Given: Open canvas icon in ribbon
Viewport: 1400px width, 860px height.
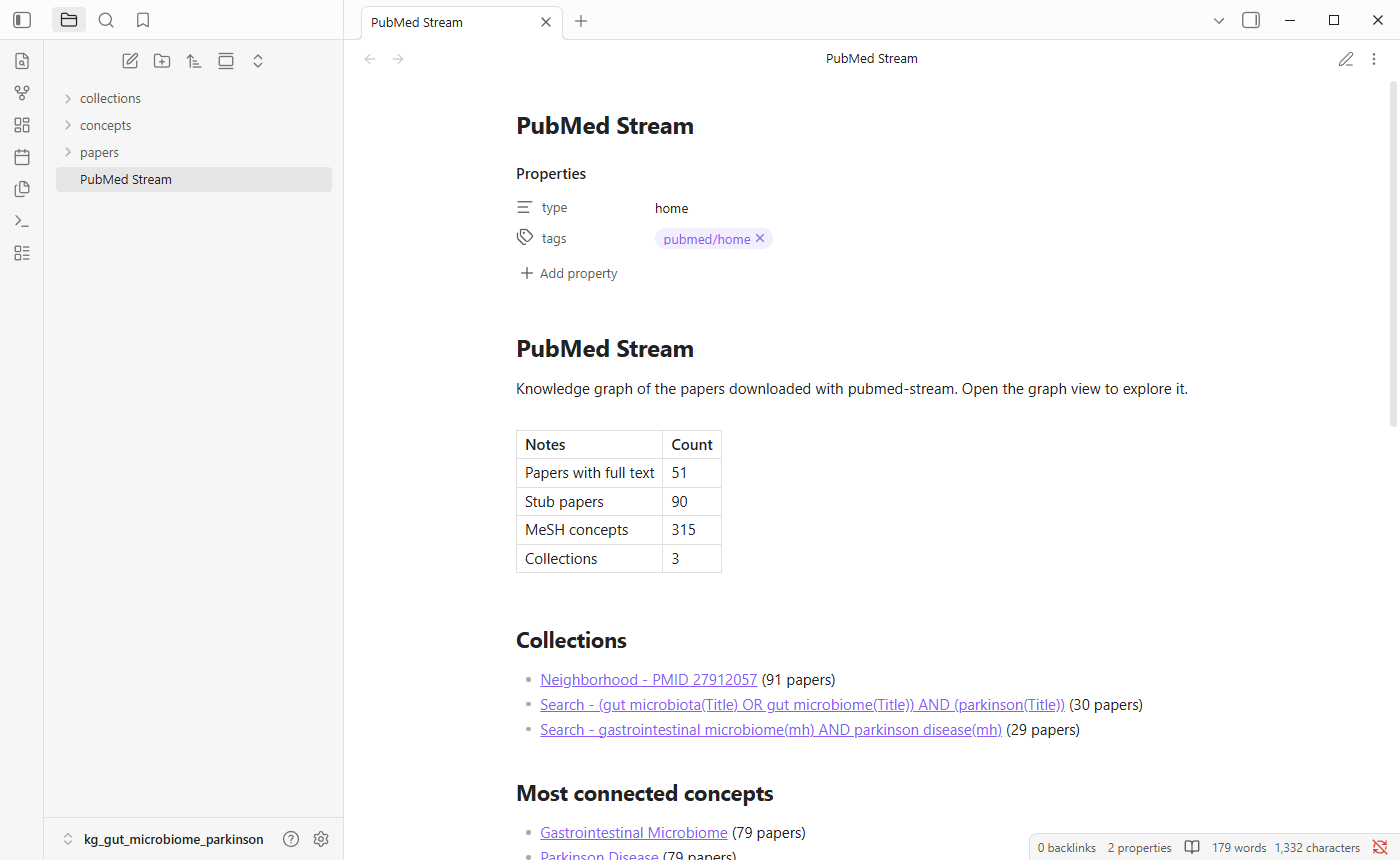Looking at the screenshot, I should coord(22,125).
